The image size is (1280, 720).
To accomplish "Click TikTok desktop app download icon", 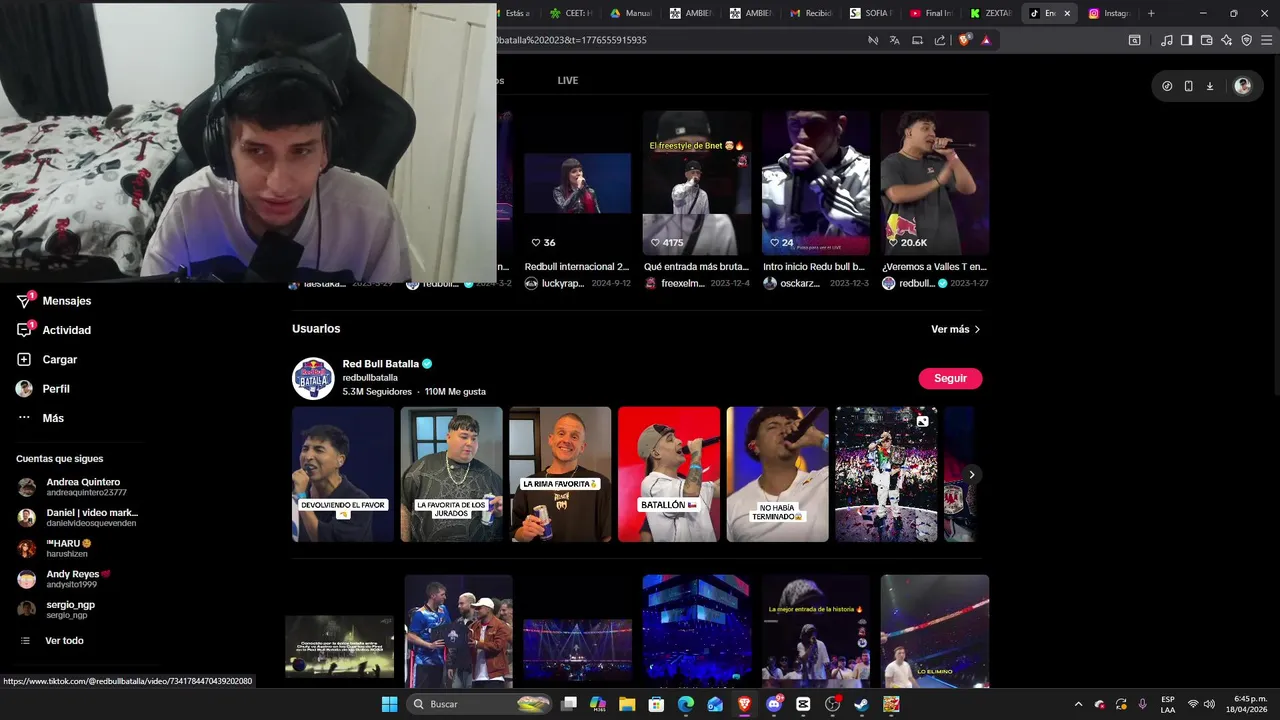I will click(x=1210, y=86).
